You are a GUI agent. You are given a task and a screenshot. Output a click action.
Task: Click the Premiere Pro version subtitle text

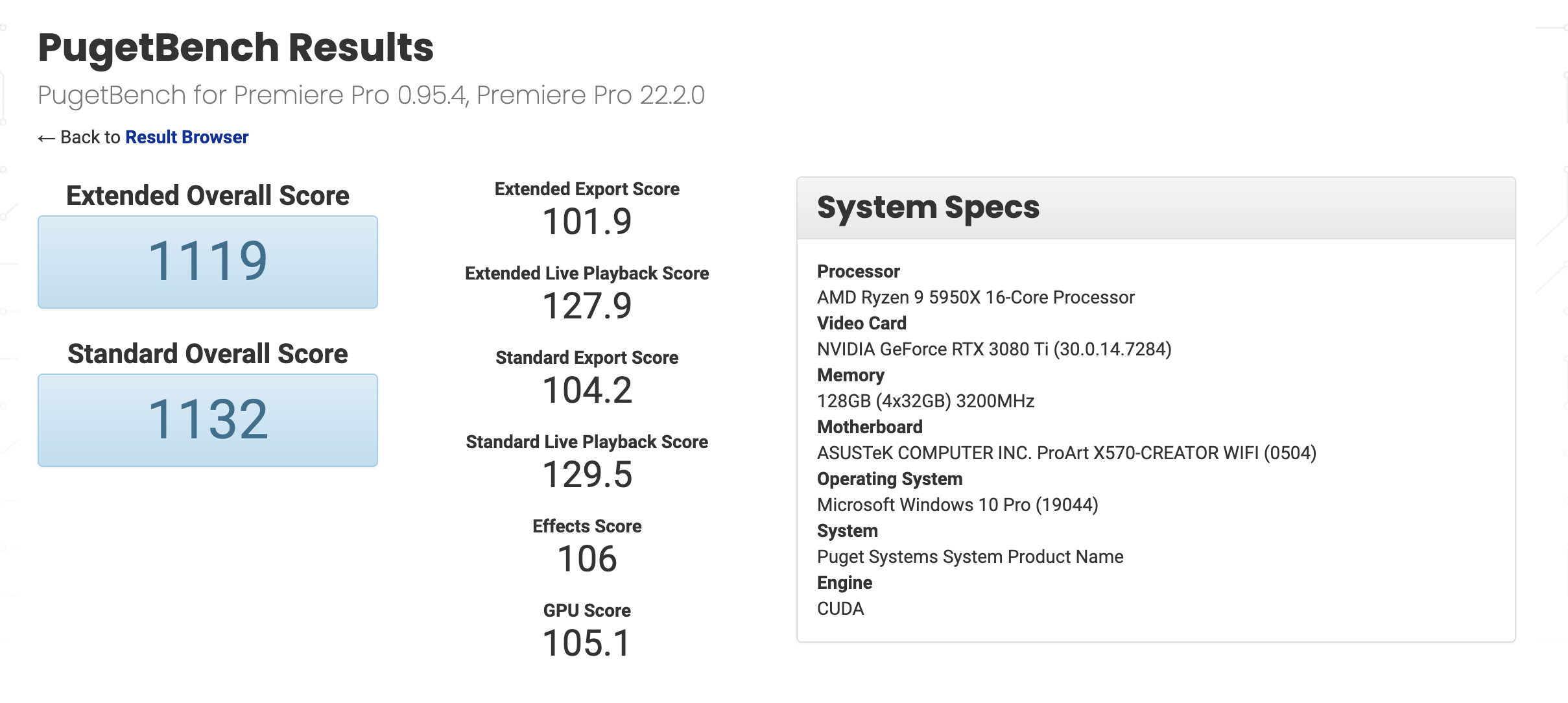coord(371,95)
